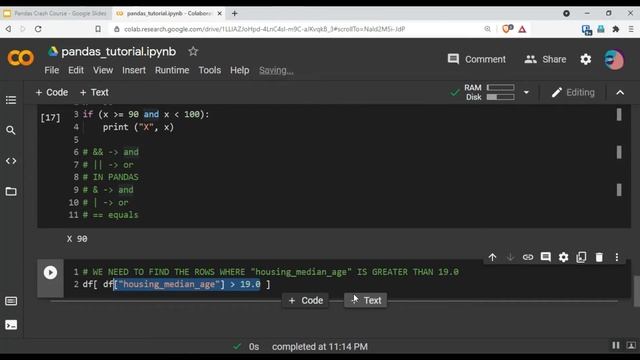Click the address bar URL
The image size is (640, 360).
click(264, 29)
